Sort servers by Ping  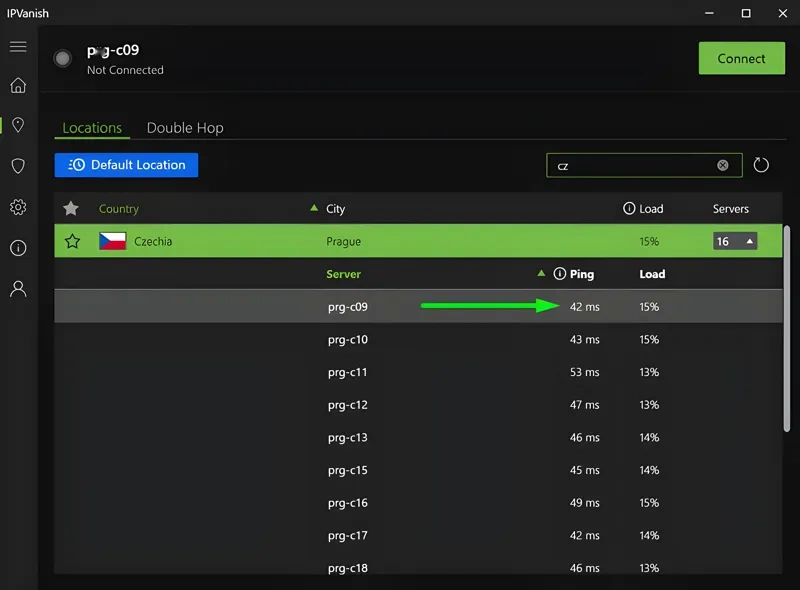tap(582, 274)
